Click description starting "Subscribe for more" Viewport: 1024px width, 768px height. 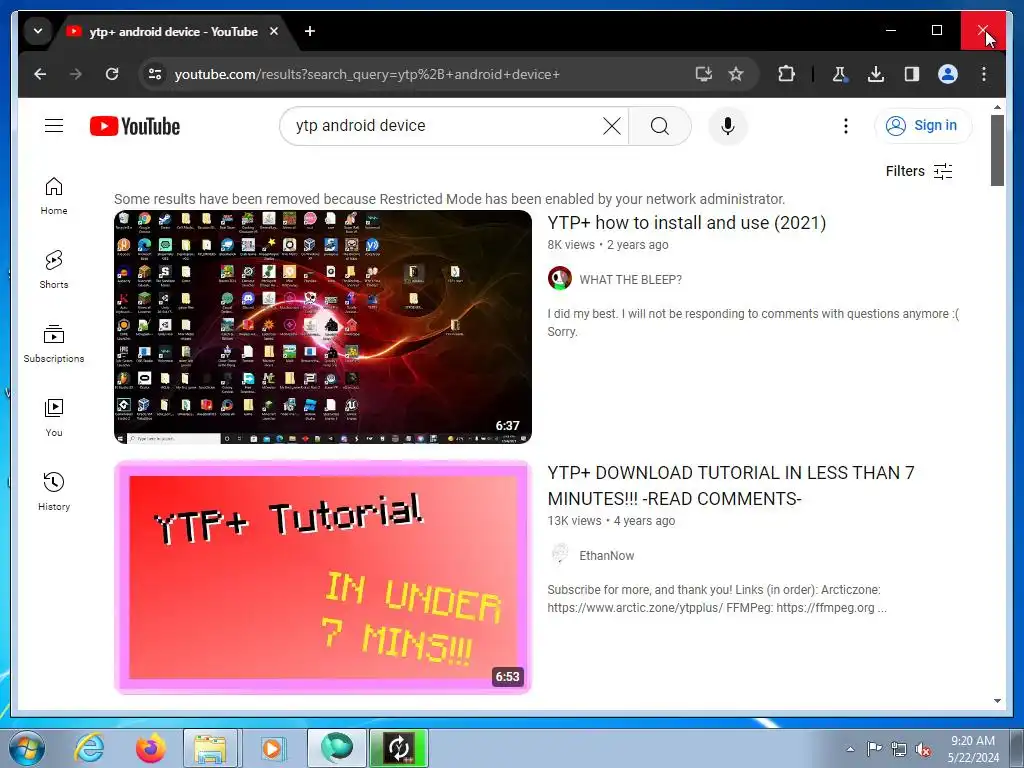tap(717, 599)
